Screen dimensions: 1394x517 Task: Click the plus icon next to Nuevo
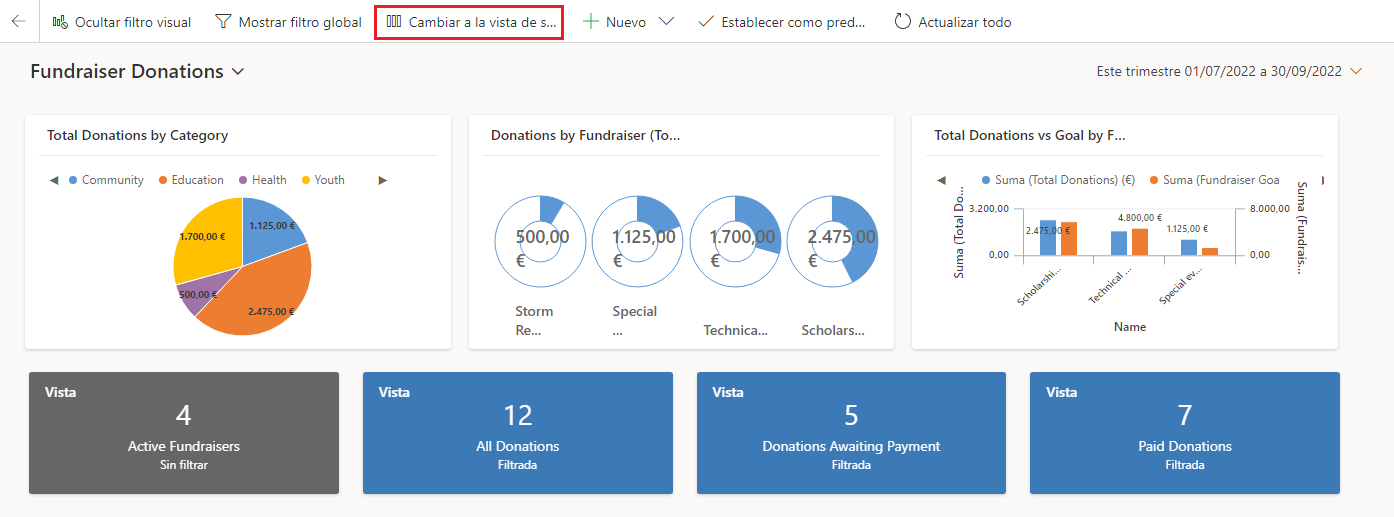click(x=591, y=21)
